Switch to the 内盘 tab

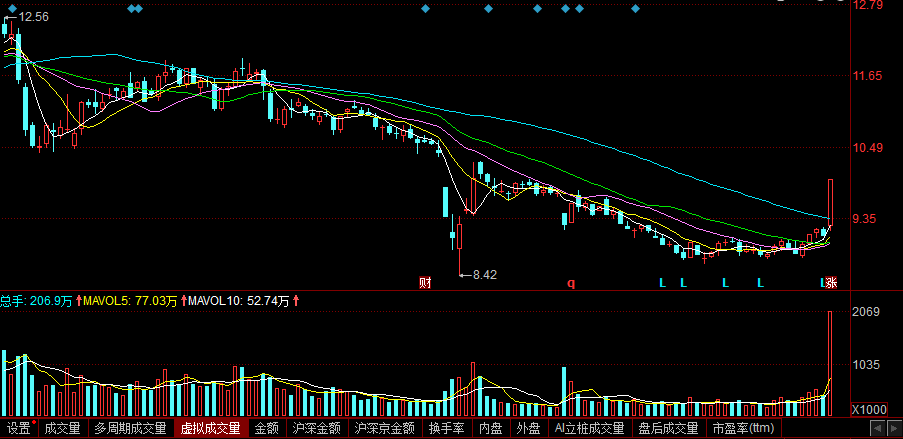coord(491,429)
